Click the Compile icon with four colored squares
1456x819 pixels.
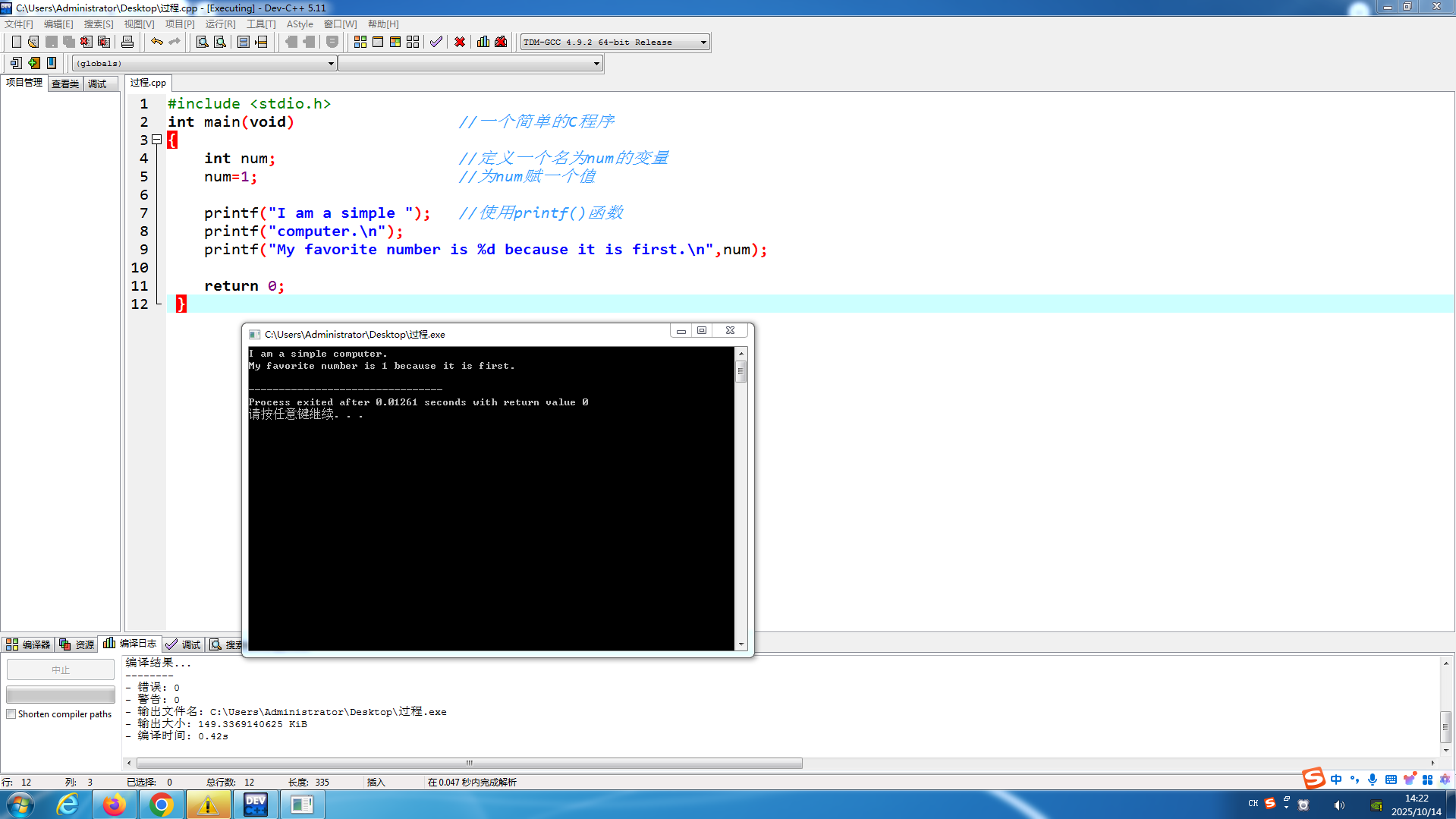coord(360,42)
